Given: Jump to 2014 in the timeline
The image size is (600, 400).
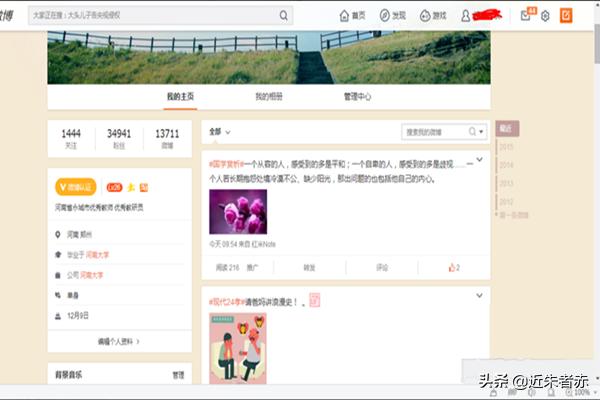Looking at the screenshot, I should click(506, 164).
